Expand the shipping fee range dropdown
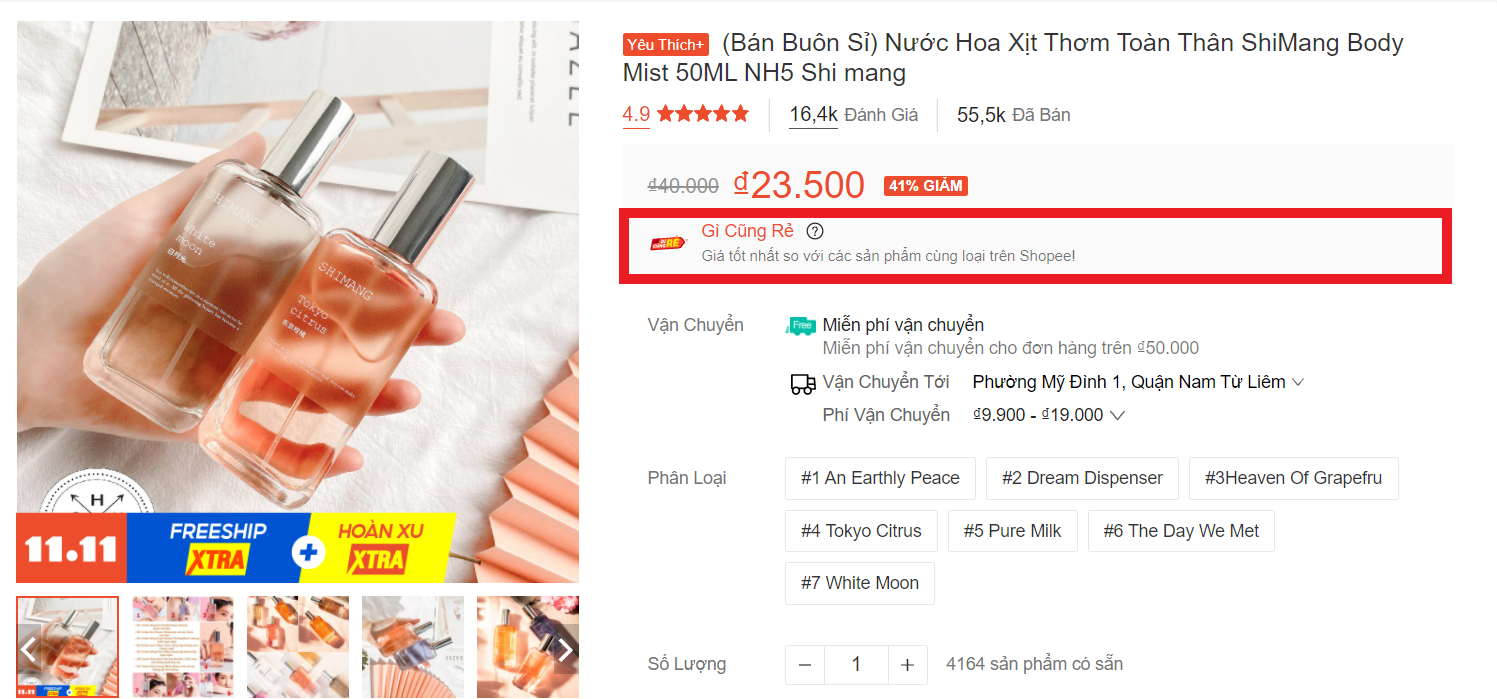Screen dimensions: 1497x699 click(x=1049, y=415)
